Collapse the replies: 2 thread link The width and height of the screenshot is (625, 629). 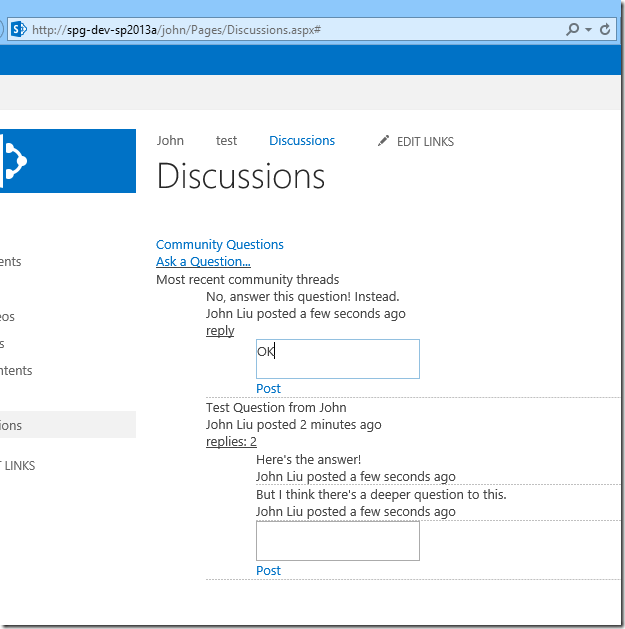tap(231, 442)
